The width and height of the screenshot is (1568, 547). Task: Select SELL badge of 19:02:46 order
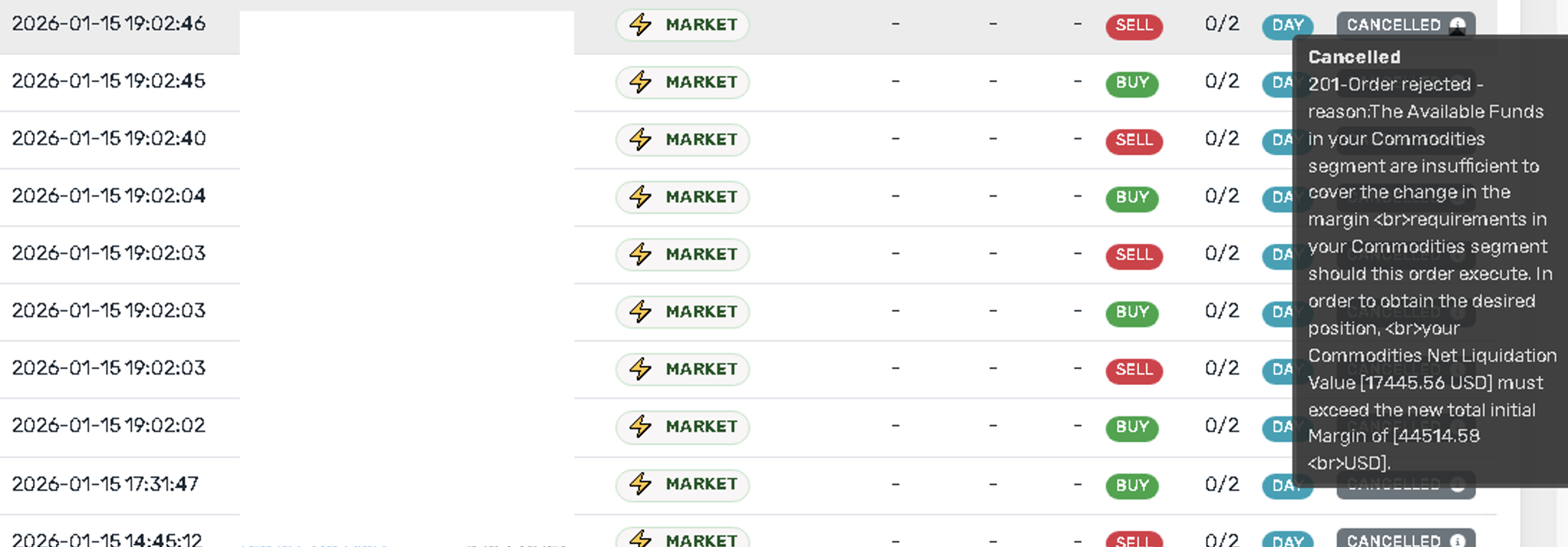pos(1133,26)
